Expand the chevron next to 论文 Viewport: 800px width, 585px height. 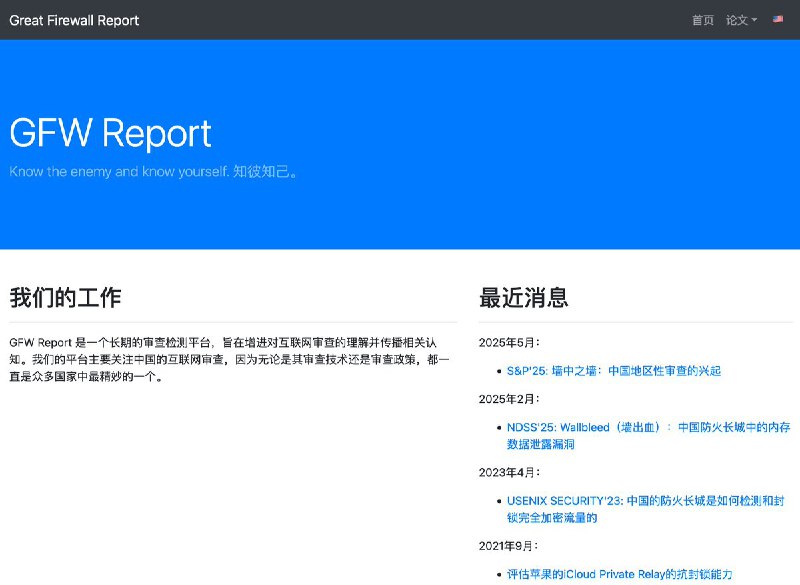click(752, 19)
